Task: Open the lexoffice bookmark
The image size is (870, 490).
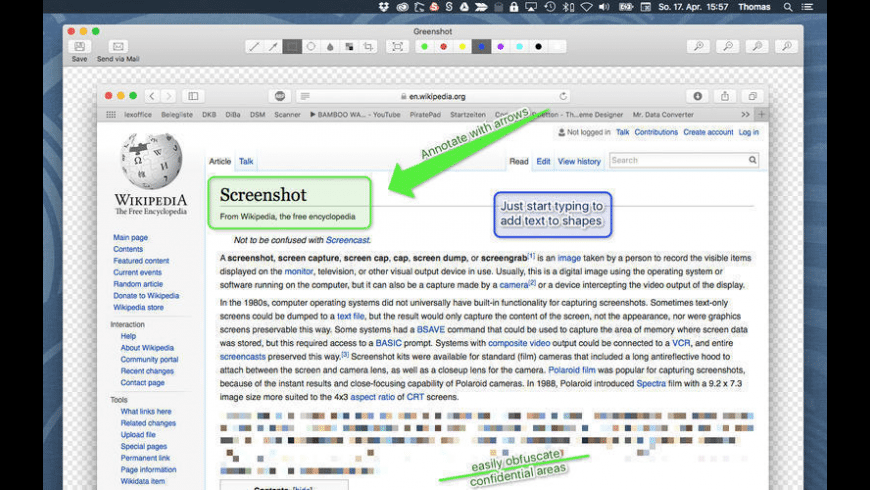Action: (x=138, y=114)
